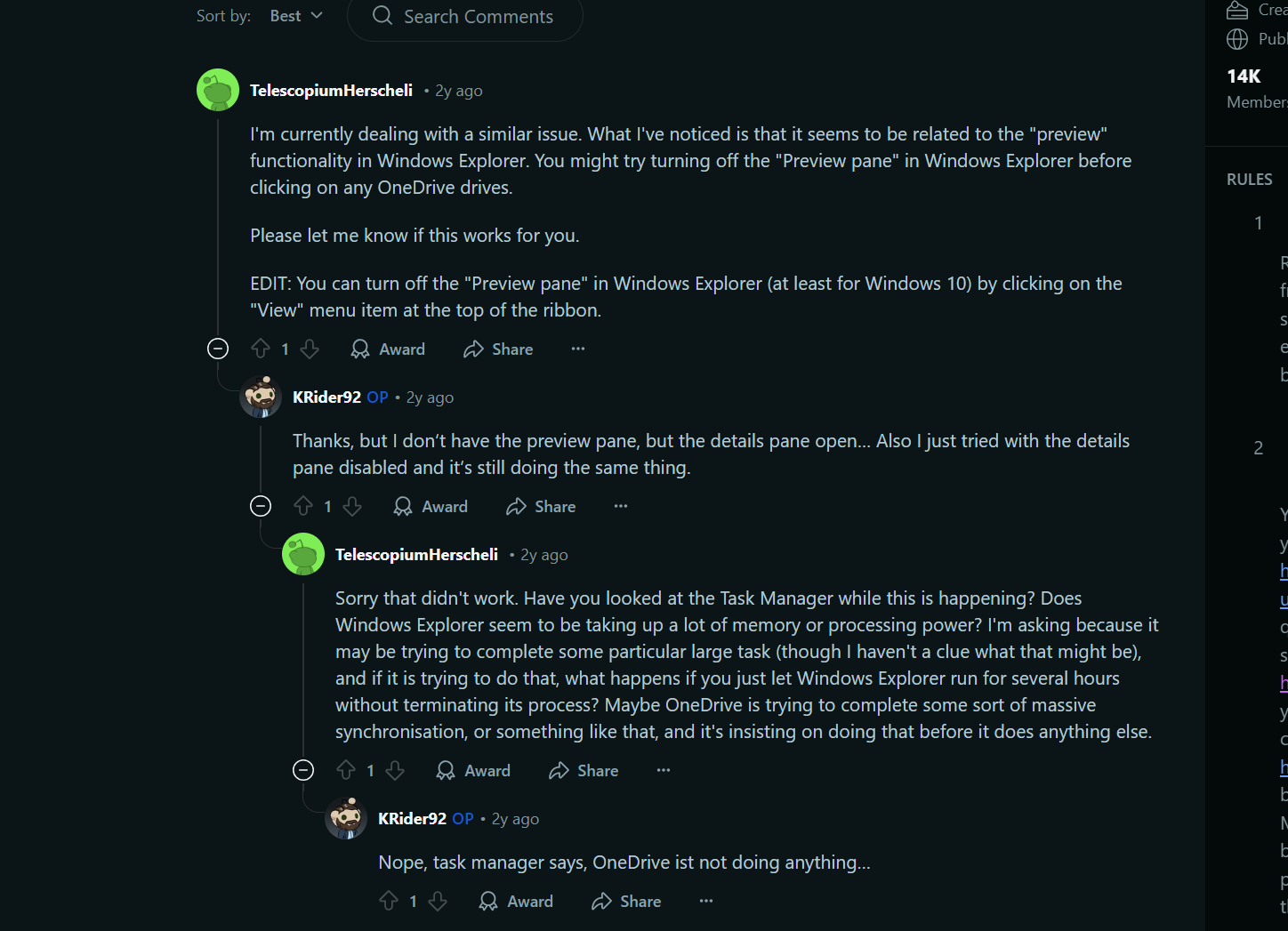Collapse the top-level comment thread
The height and width of the screenshot is (931, 1288).
click(218, 349)
